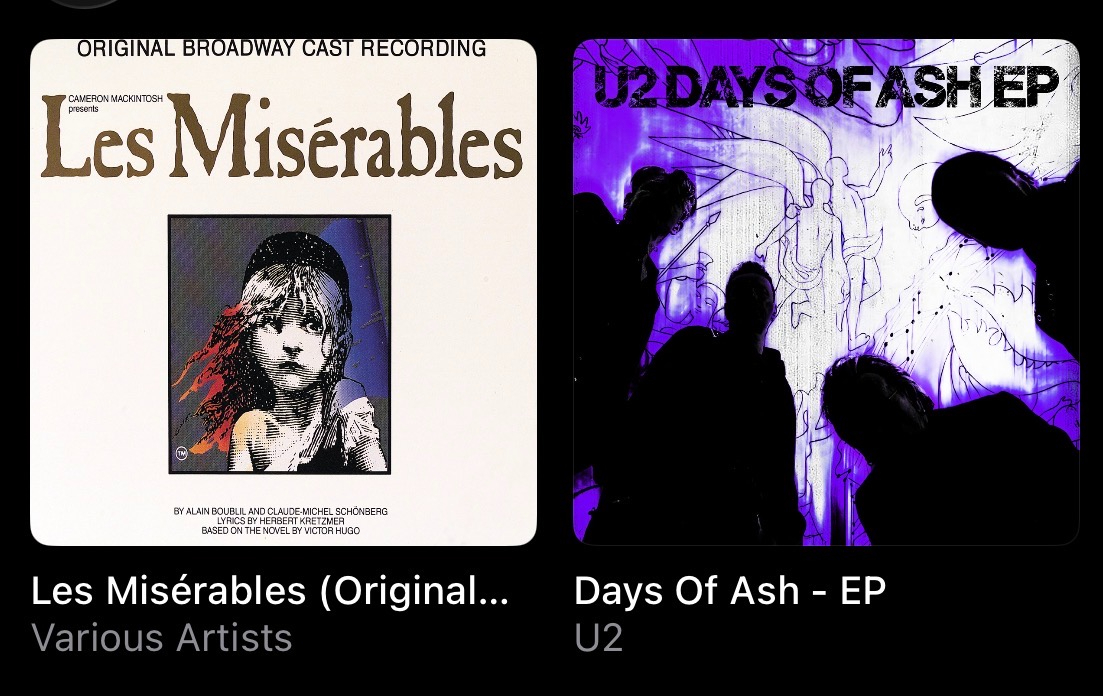Click the 'Lyrics by Herbert Kretzmer' credit line
The height and width of the screenshot is (696, 1103).
click(x=280, y=521)
